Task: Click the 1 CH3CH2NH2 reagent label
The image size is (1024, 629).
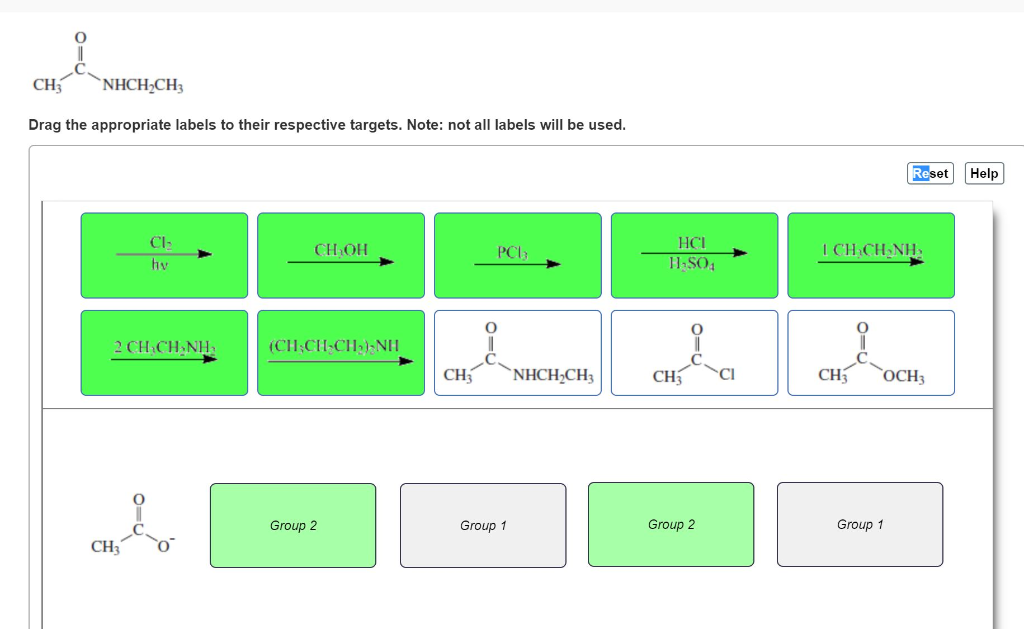Action: 870,254
